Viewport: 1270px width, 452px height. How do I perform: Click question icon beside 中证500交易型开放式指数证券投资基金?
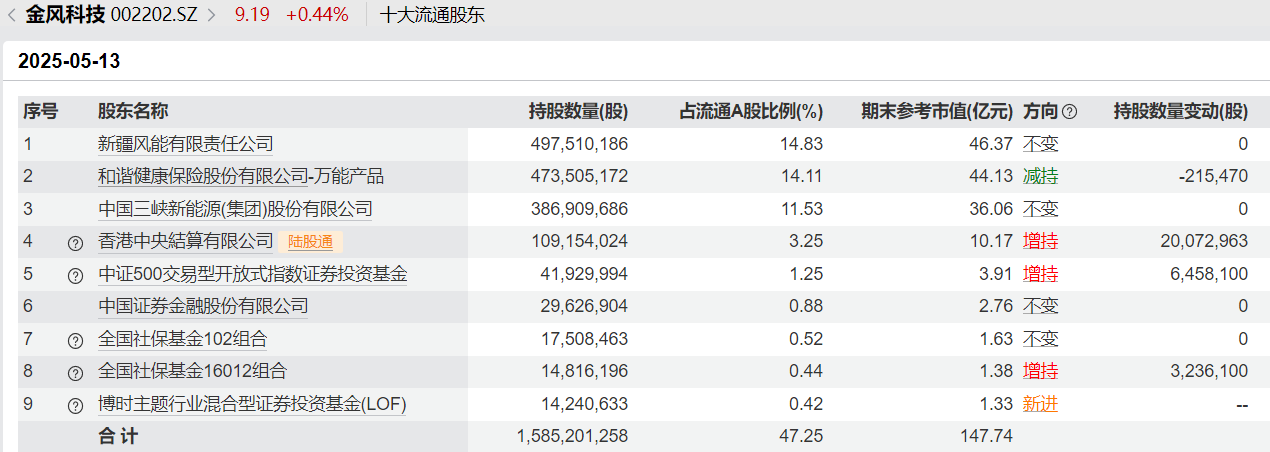pos(75,275)
